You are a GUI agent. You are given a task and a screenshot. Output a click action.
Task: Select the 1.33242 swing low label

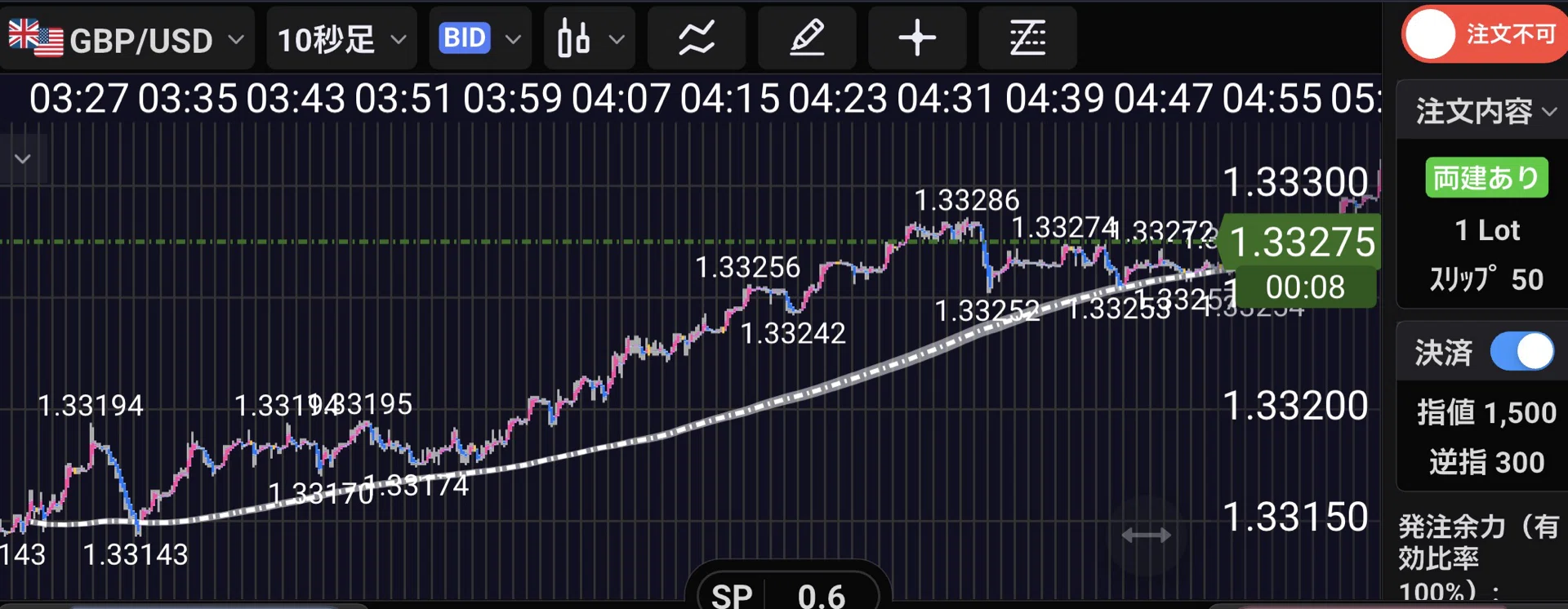point(794,333)
